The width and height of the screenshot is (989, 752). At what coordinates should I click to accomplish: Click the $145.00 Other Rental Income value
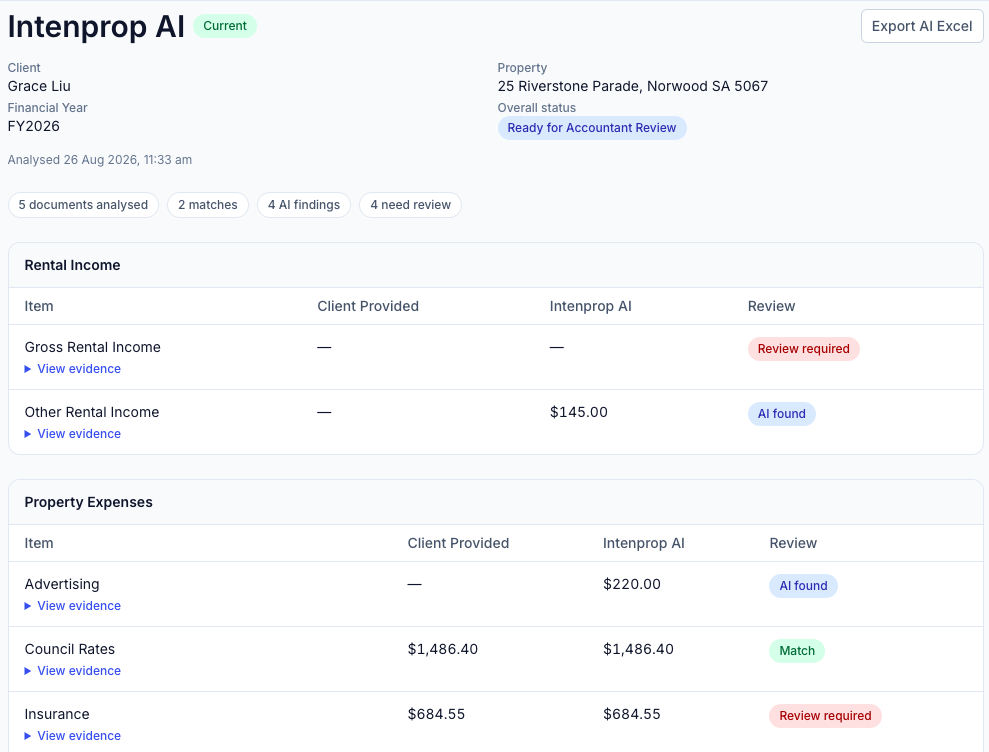coord(578,413)
